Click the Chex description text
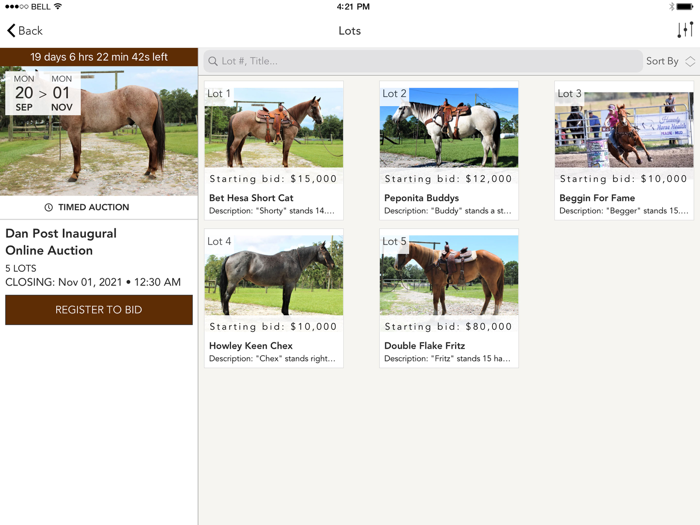The height and width of the screenshot is (525, 700). (272, 358)
